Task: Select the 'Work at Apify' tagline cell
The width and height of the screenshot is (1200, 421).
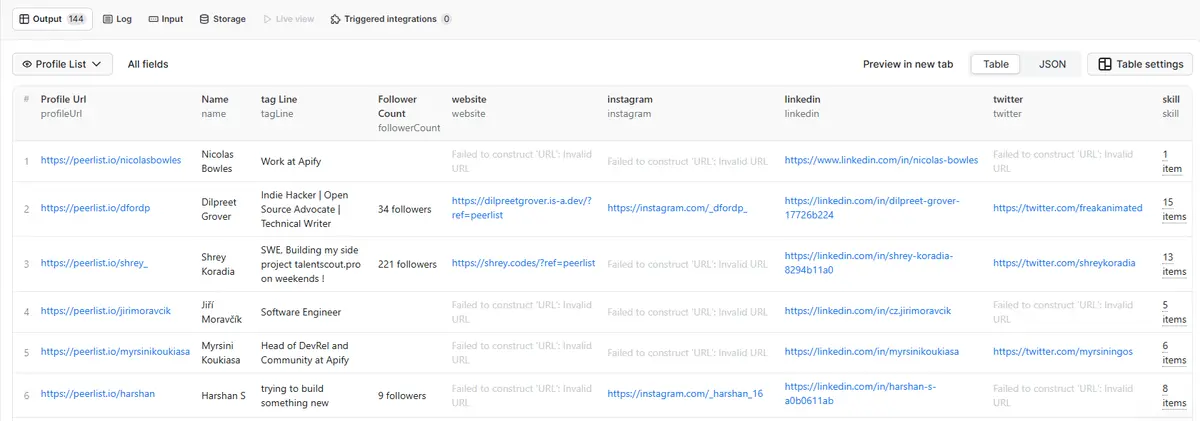Action: tap(291, 160)
